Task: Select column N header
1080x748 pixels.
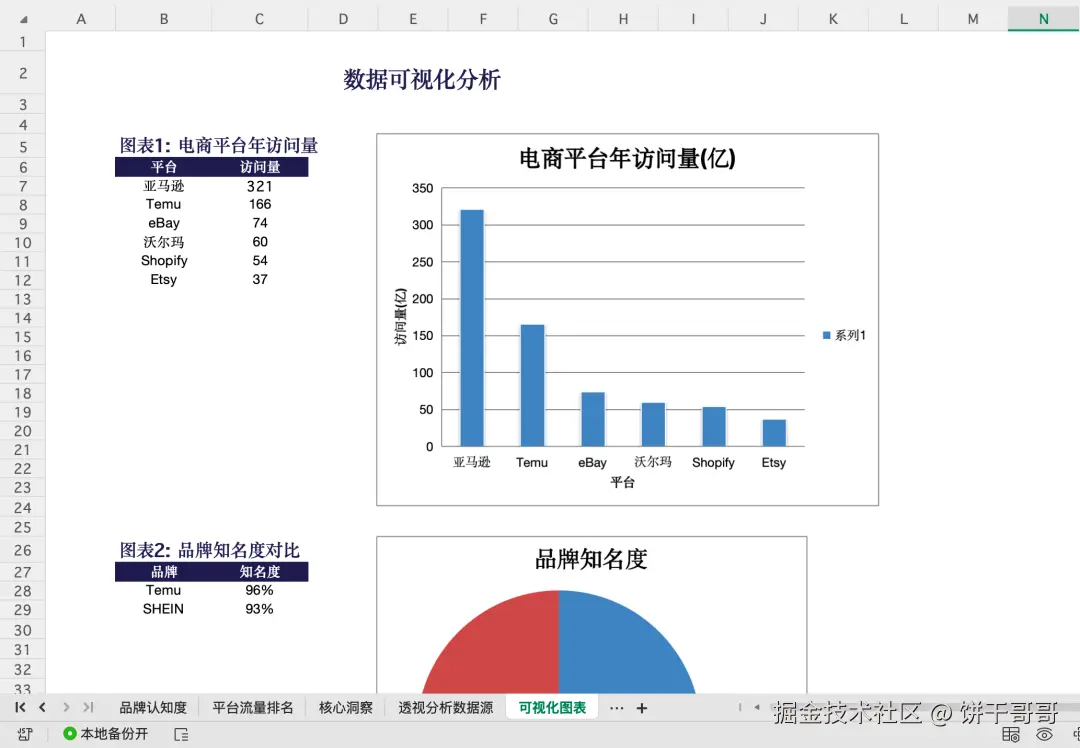Action: pyautogui.click(x=1043, y=19)
